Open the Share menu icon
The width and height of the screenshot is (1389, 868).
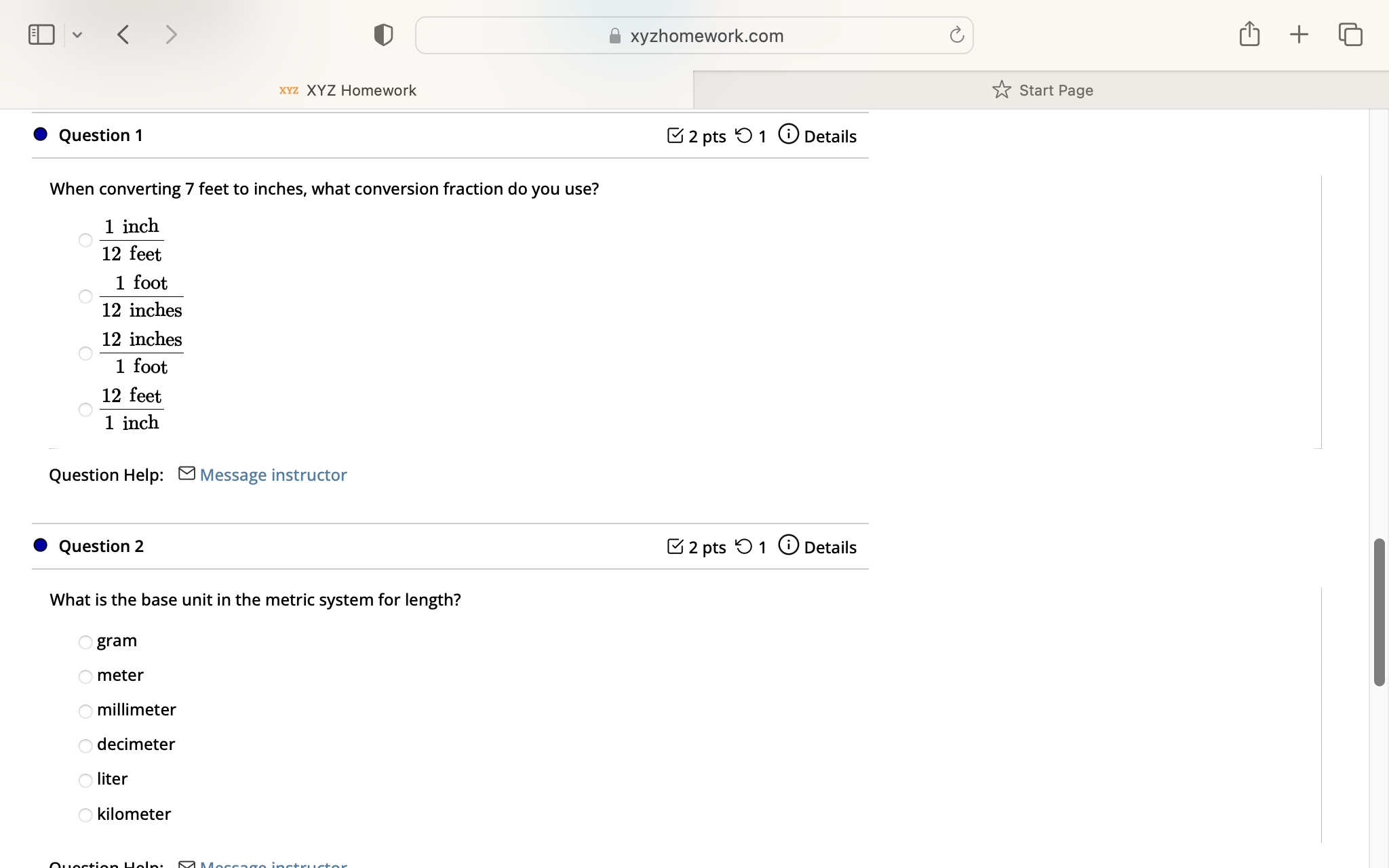[x=1249, y=34]
